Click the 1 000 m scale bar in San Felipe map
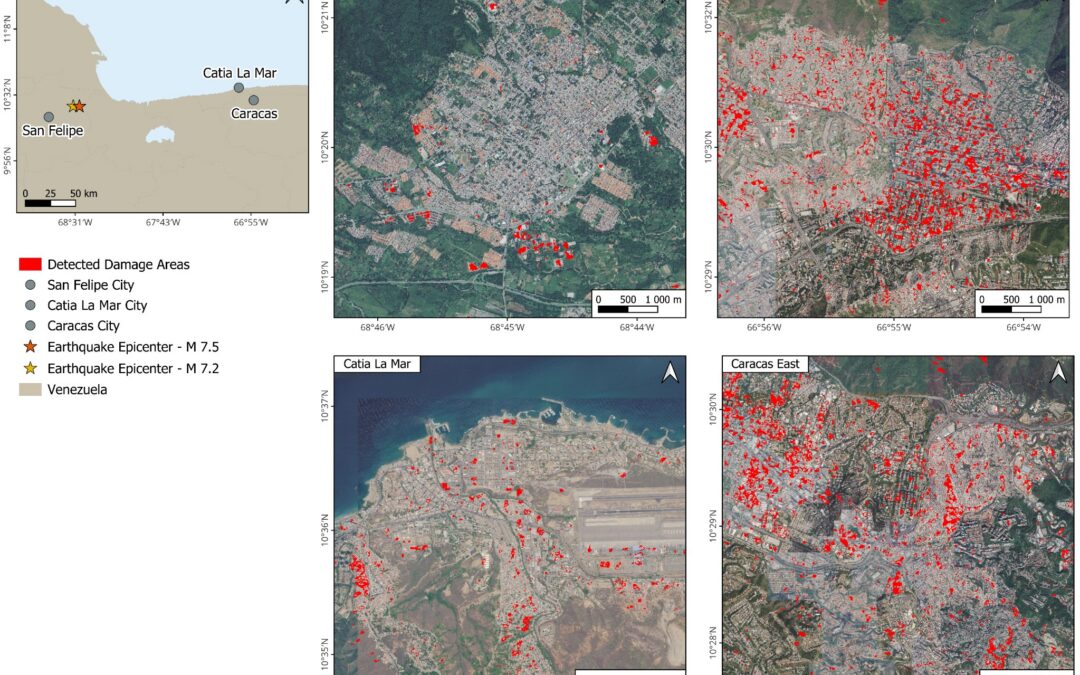This screenshot has height=675, width=1080. [x=627, y=309]
